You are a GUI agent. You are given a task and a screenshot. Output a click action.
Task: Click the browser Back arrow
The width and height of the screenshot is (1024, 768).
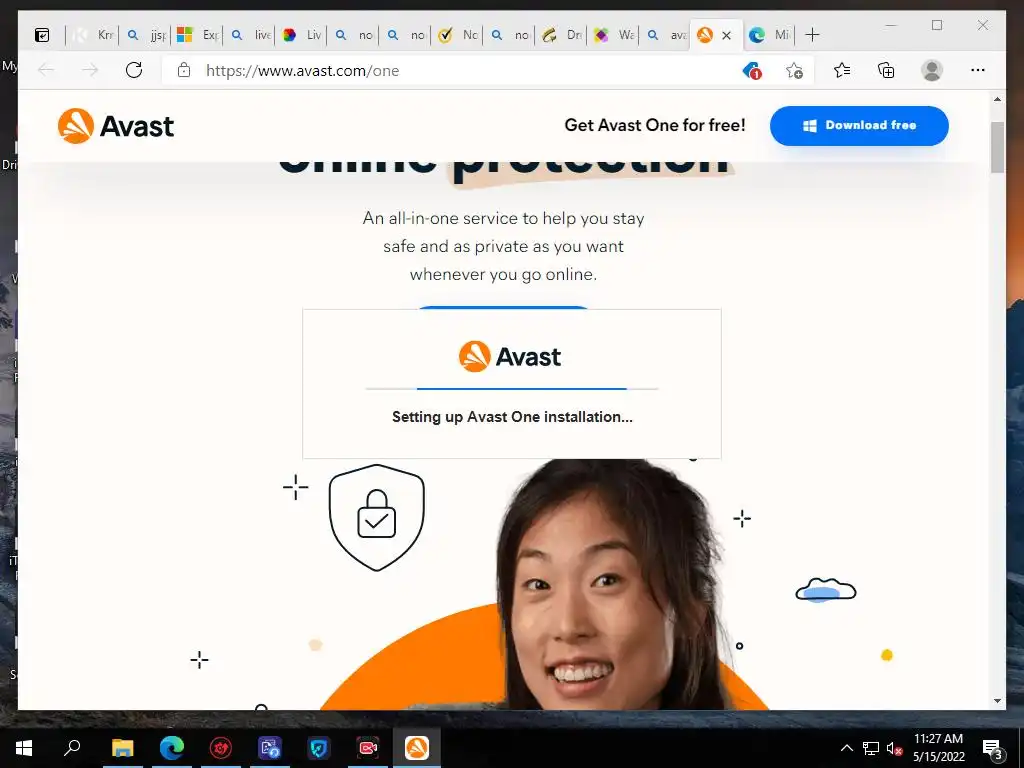coord(46,70)
